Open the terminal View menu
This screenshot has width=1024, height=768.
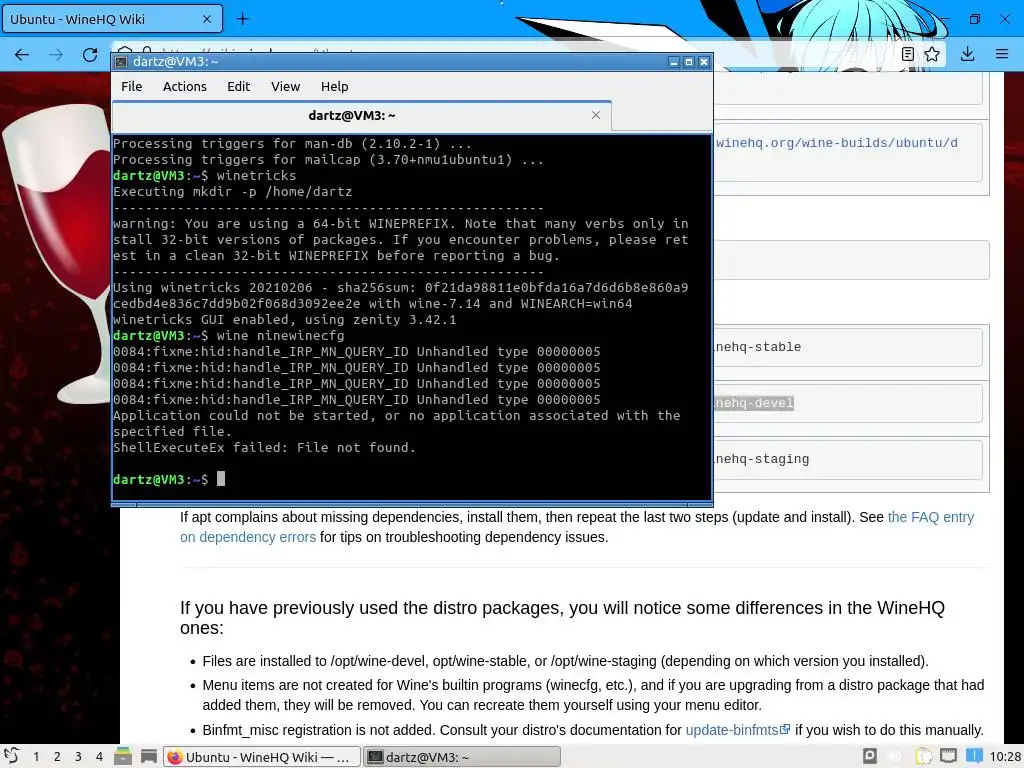pos(285,86)
